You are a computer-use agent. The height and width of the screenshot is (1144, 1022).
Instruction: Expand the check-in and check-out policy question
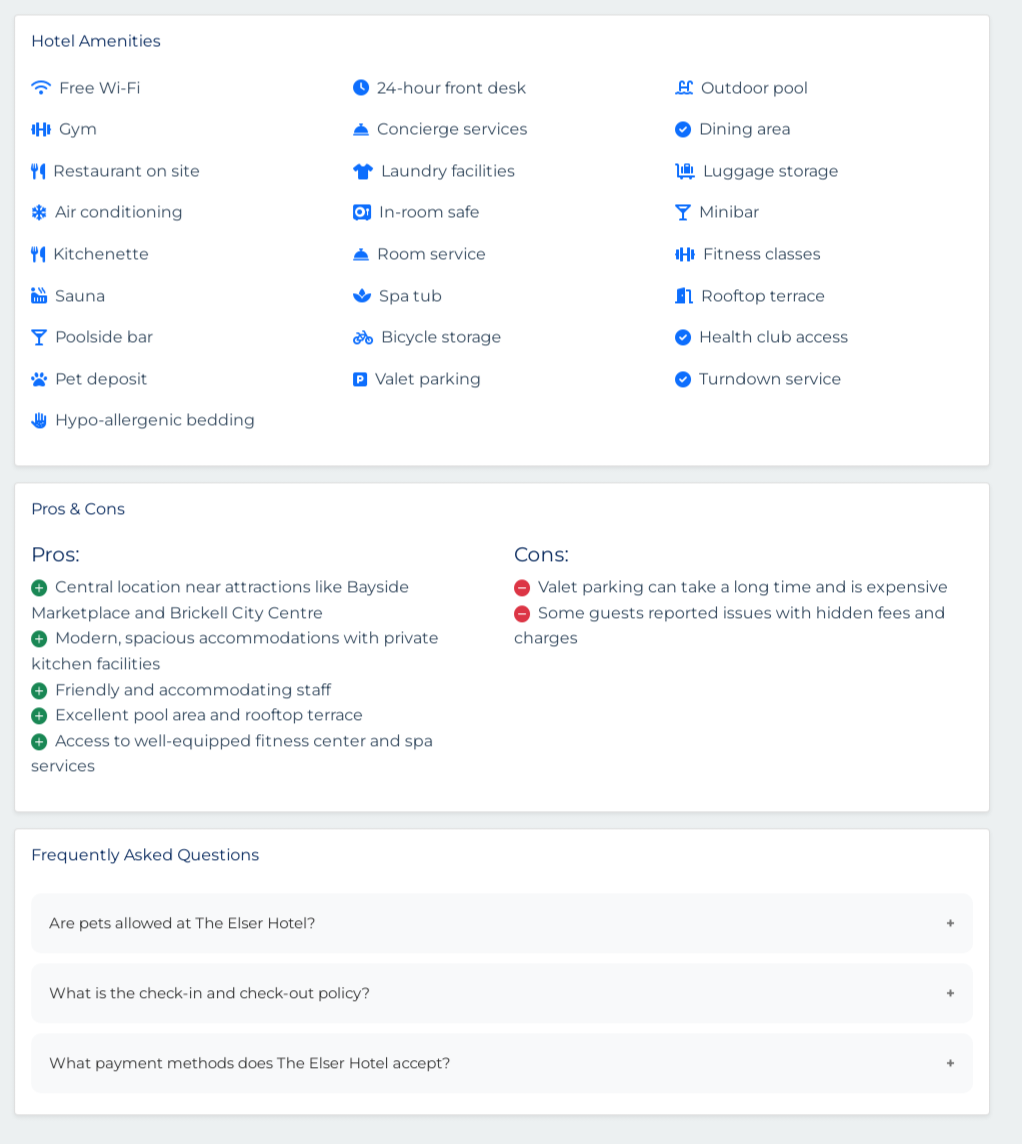(x=502, y=994)
